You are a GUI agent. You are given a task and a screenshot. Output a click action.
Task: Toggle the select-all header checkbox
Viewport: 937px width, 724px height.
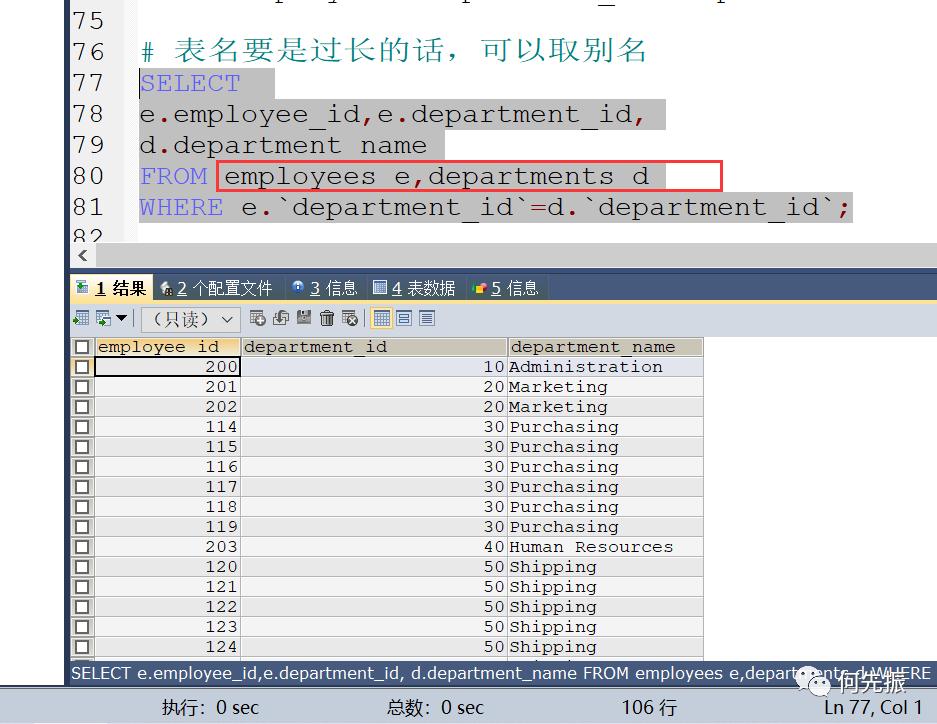click(82, 347)
